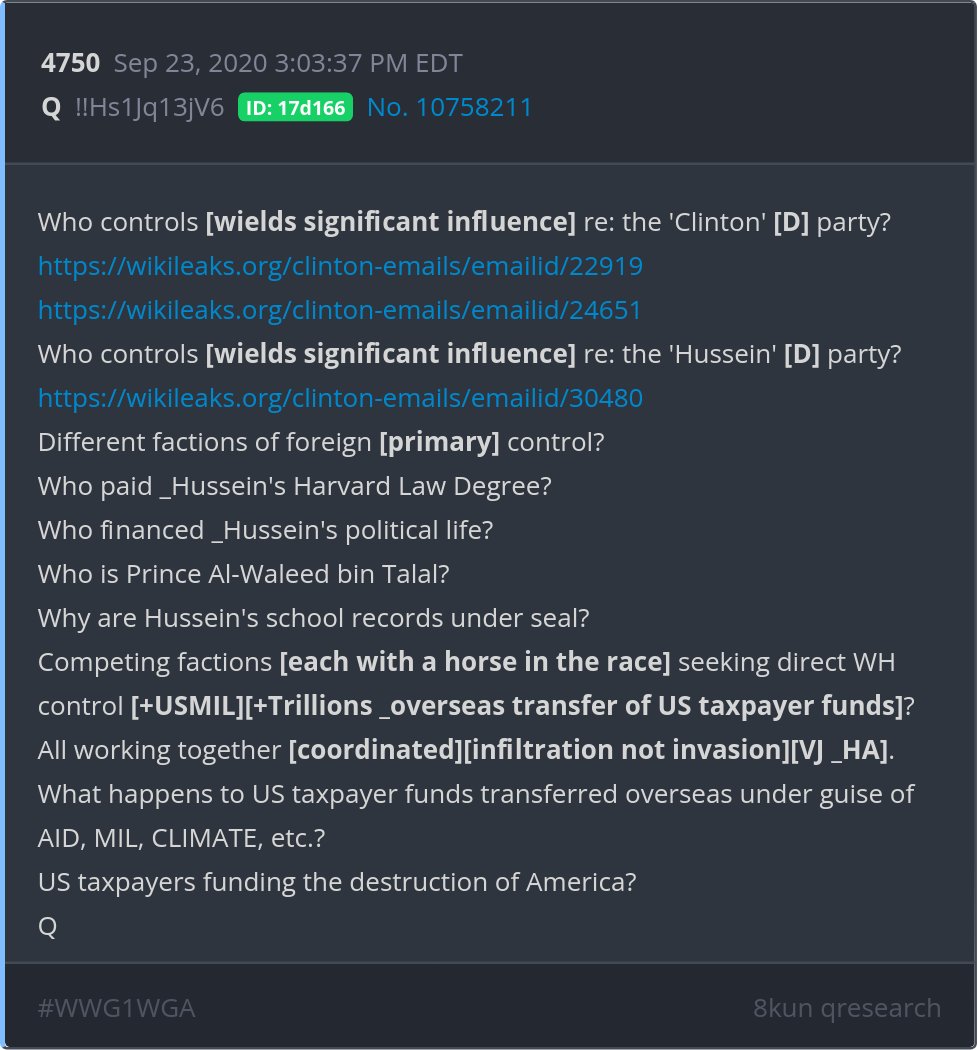
Task: Click the bold "[infiltration not invasion]" text
Action: point(627,750)
